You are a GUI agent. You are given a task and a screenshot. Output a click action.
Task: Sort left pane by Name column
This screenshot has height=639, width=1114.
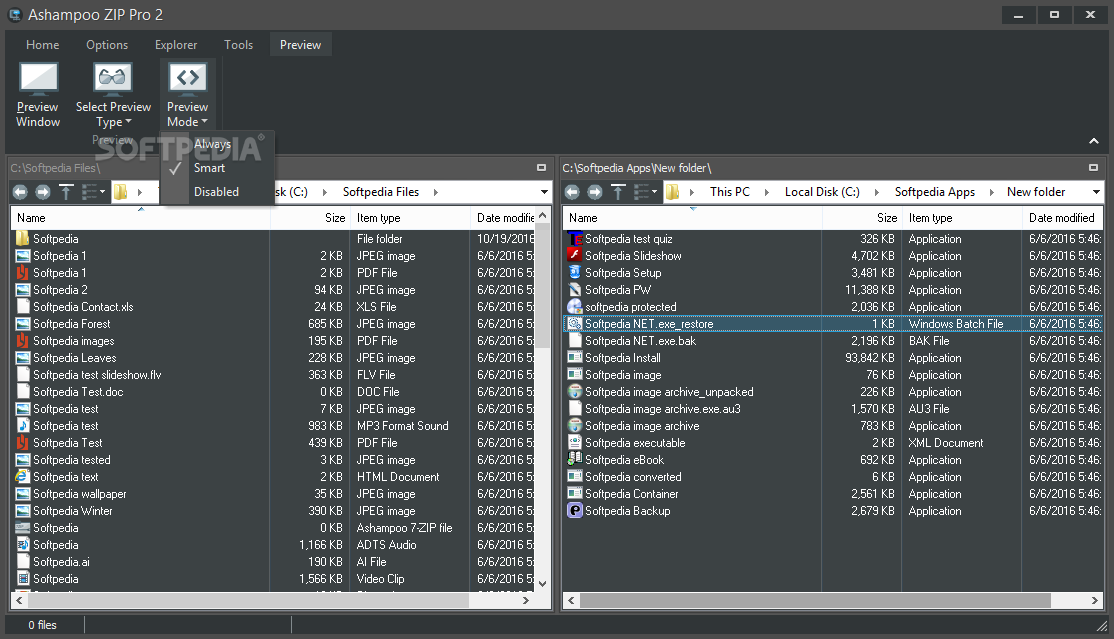click(141, 218)
